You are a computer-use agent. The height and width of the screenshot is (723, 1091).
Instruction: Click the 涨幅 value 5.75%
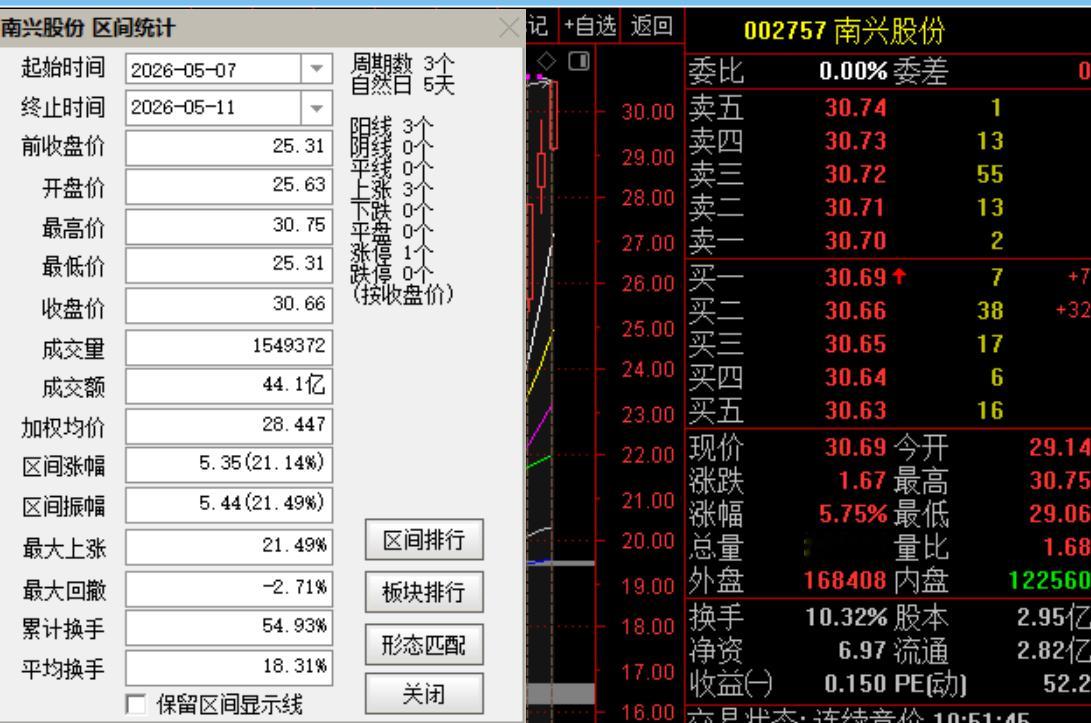coord(853,514)
